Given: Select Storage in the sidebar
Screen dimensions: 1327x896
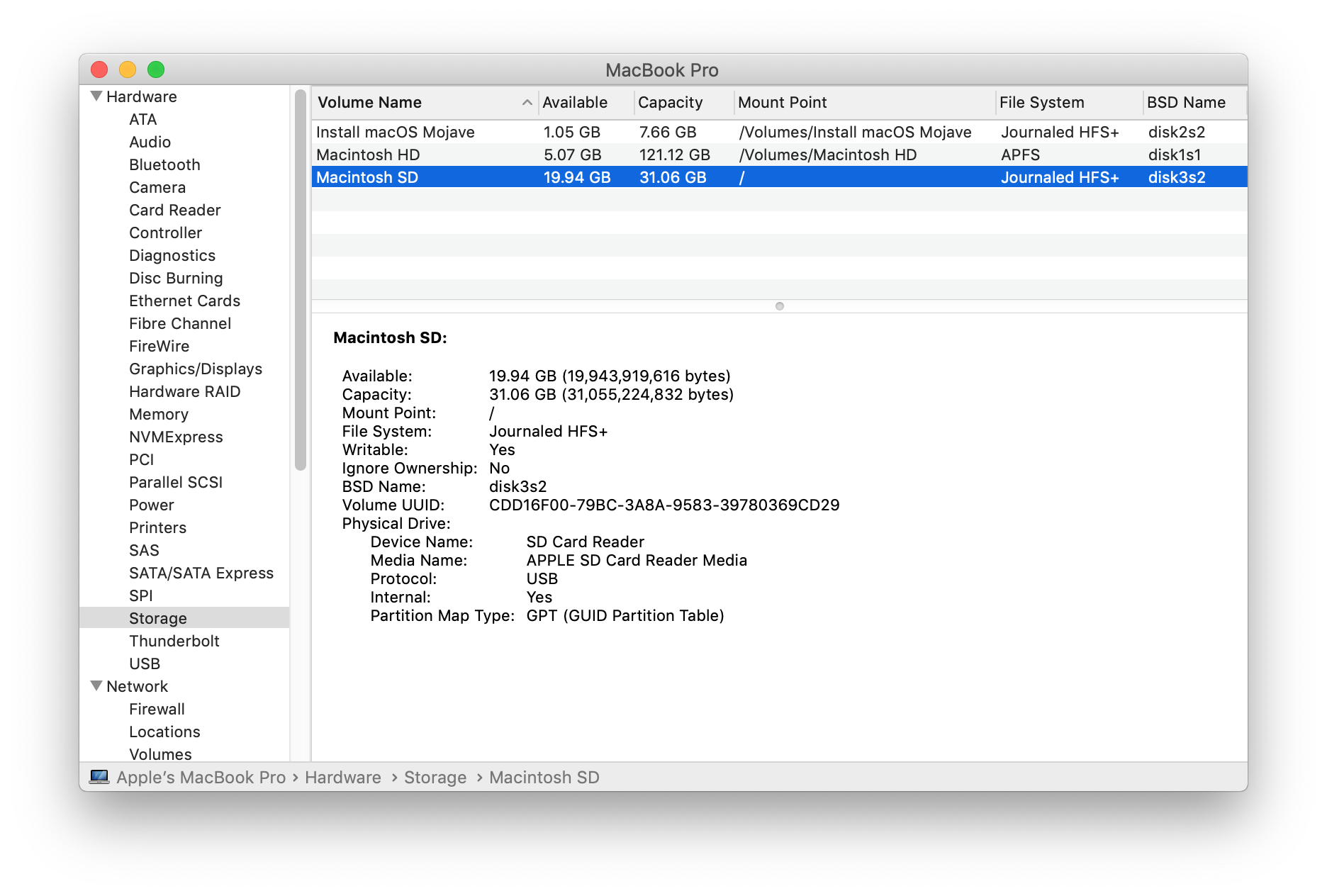Looking at the screenshot, I should tap(184, 618).
